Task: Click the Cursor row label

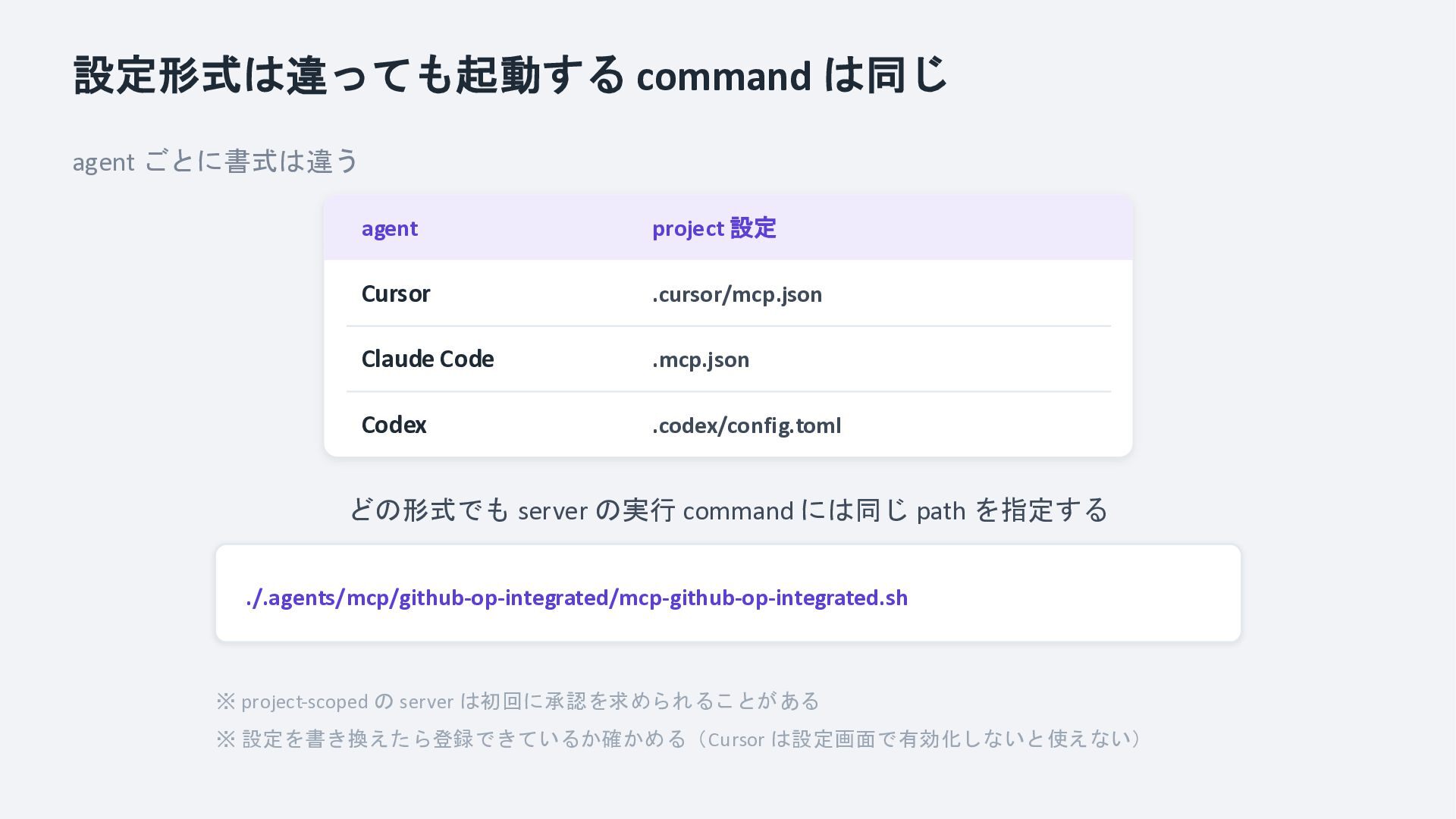Action: pyautogui.click(x=395, y=293)
